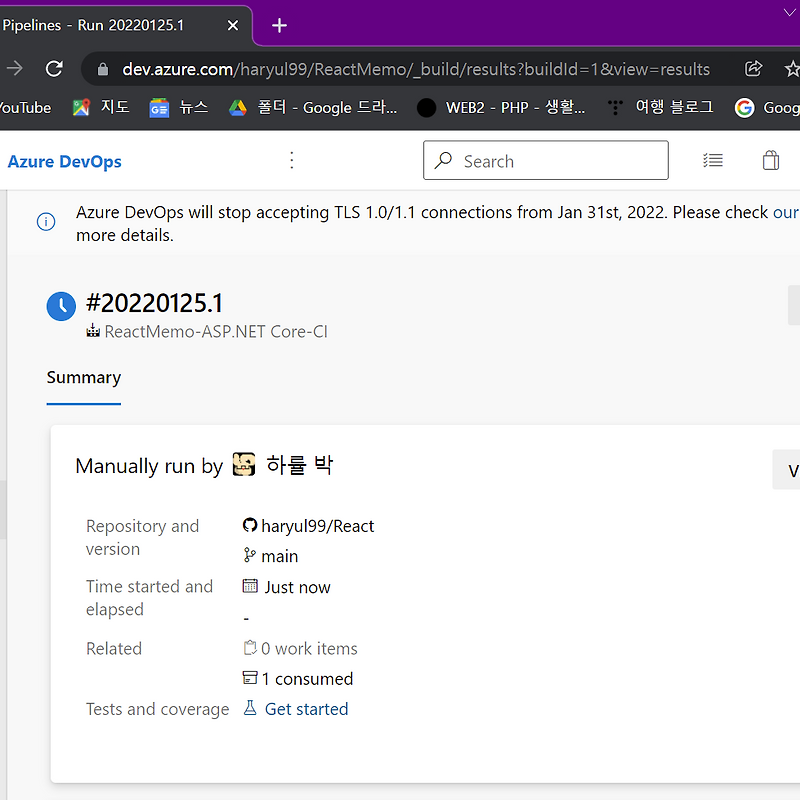Click the Time started and elapsed label
This screenshot has height=800, width=800.
[x=149, y=598]
